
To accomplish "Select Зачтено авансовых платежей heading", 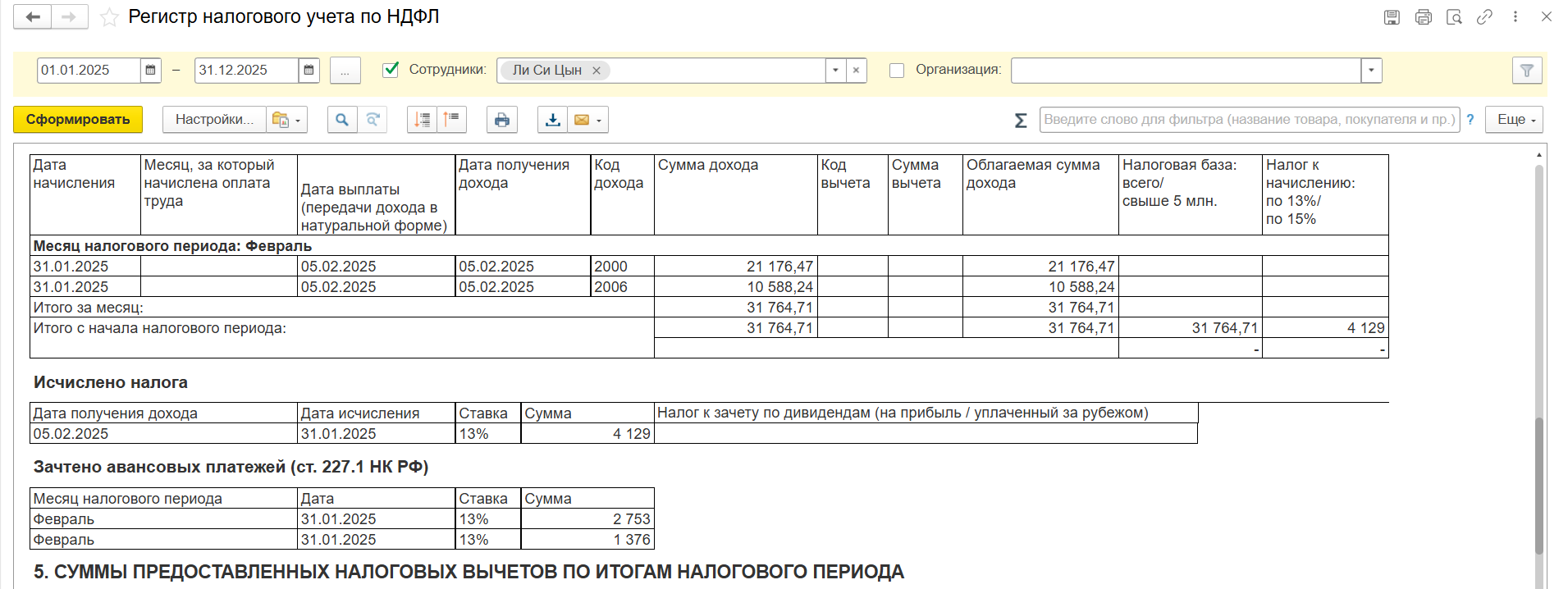I will pos(231,467).
